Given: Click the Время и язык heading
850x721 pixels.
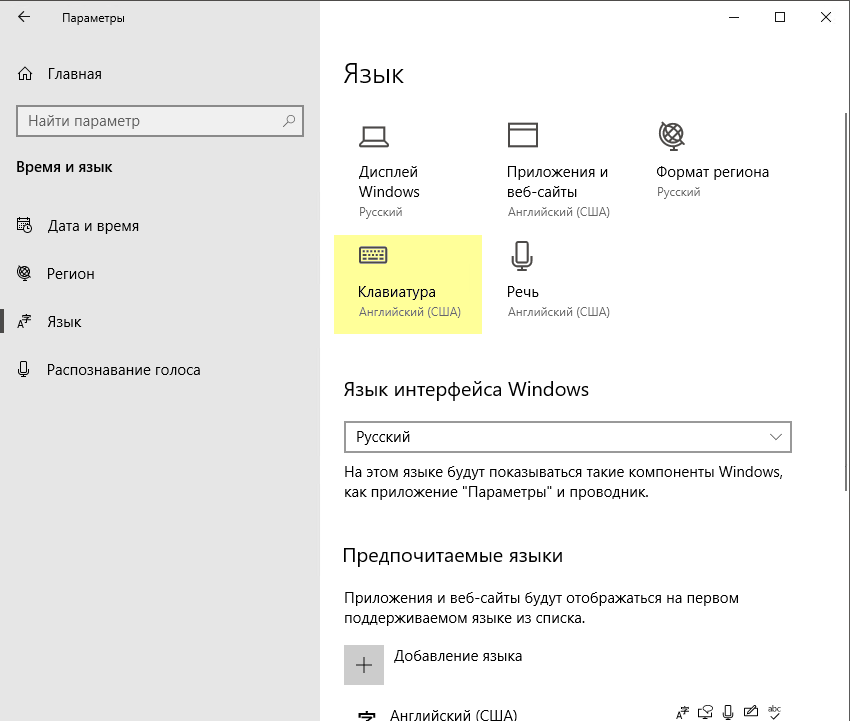Looking at the screenshot, I should [x=64, y=167].
